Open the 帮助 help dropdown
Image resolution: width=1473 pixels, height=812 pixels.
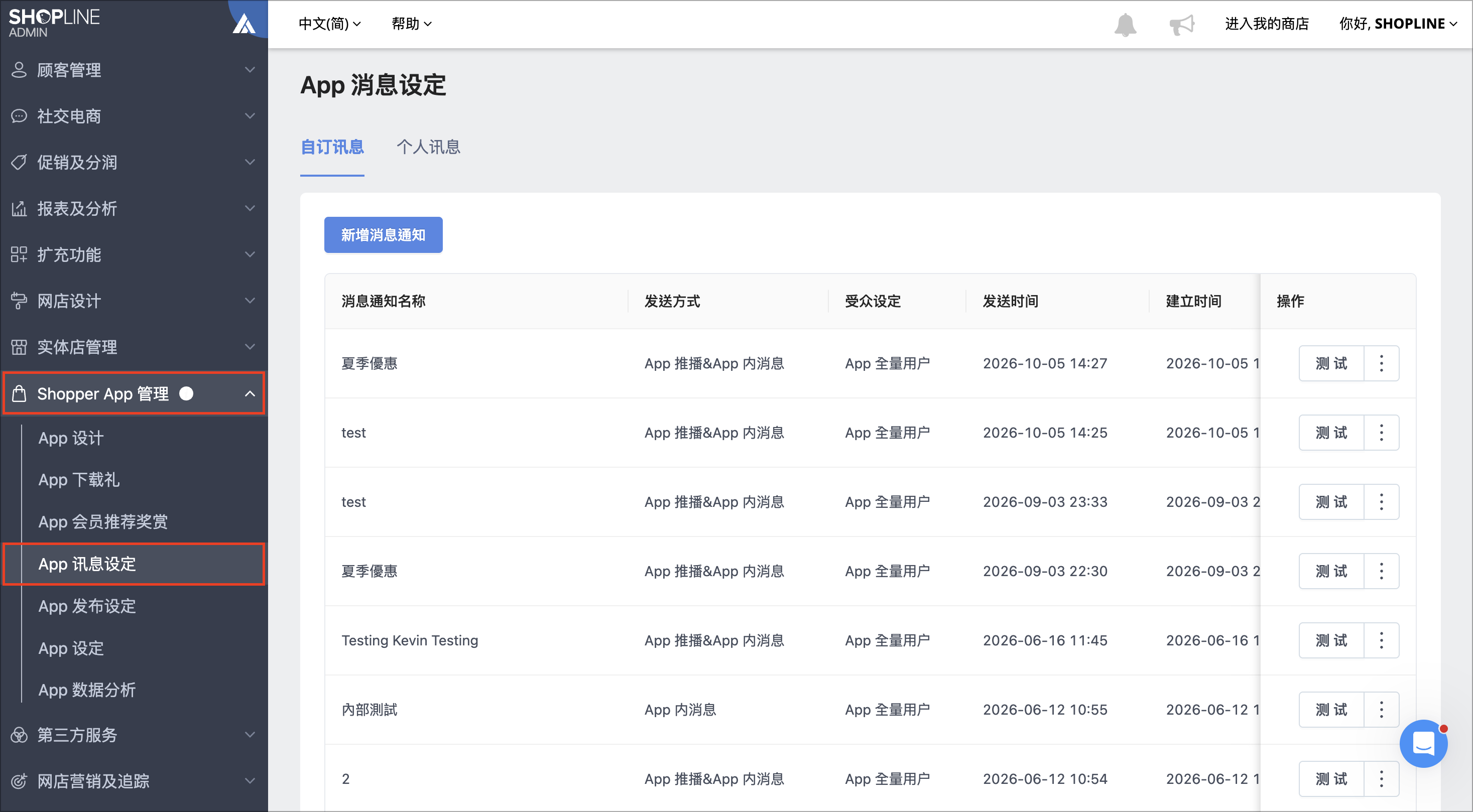coord(411,24)
